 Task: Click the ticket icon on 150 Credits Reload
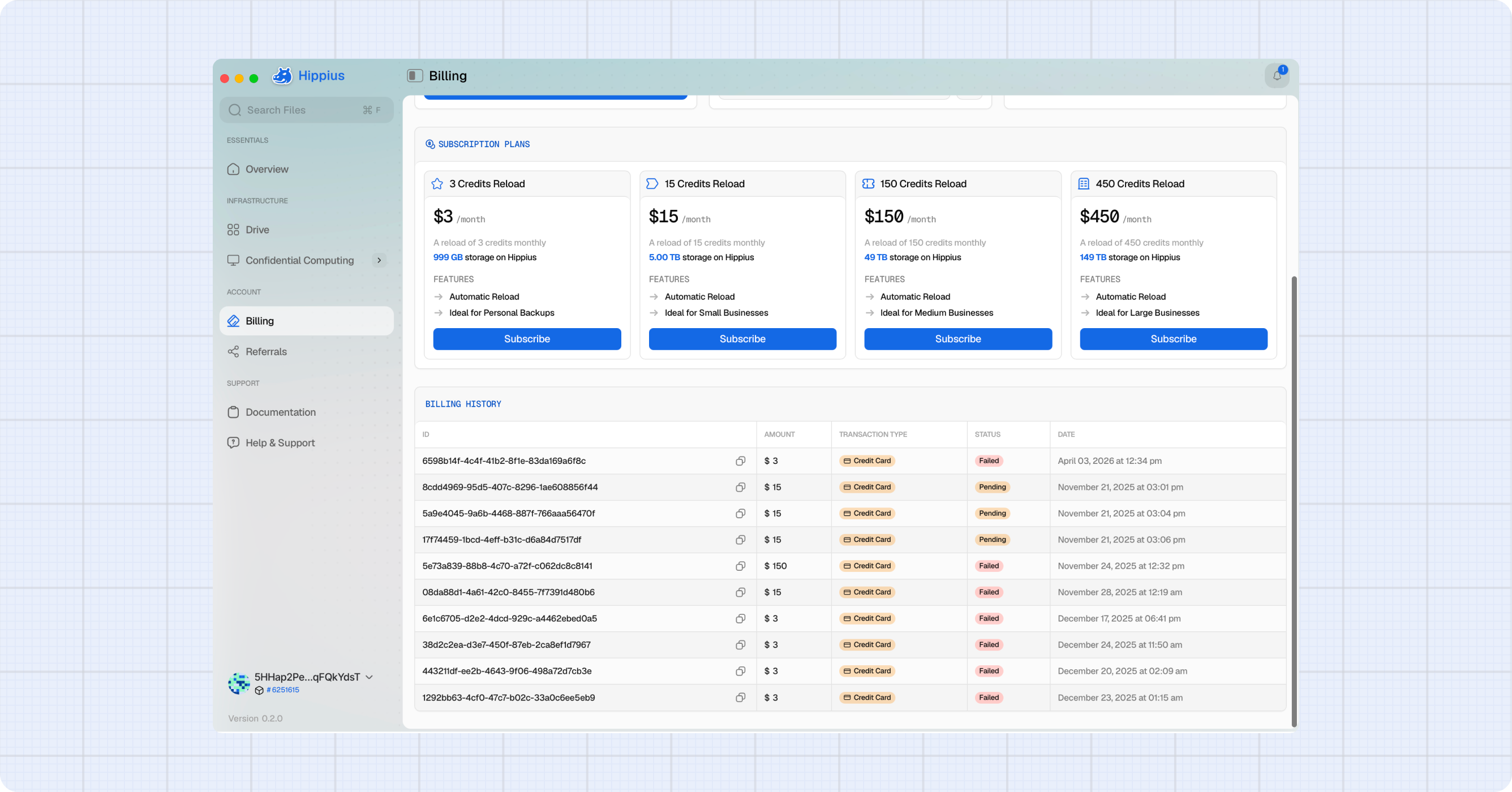868,184
